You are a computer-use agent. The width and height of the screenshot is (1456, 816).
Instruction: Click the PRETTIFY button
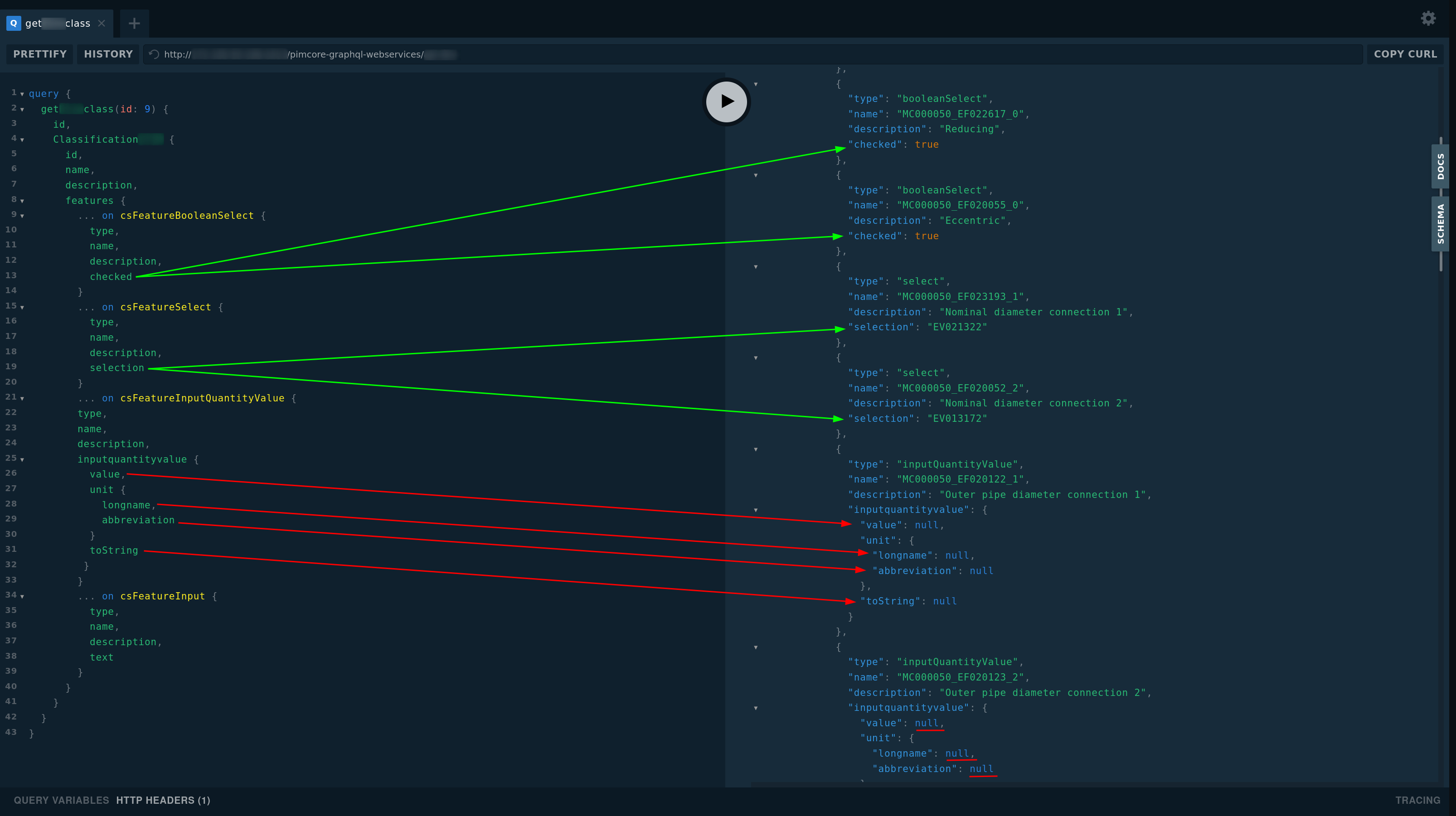click(39, 53)
